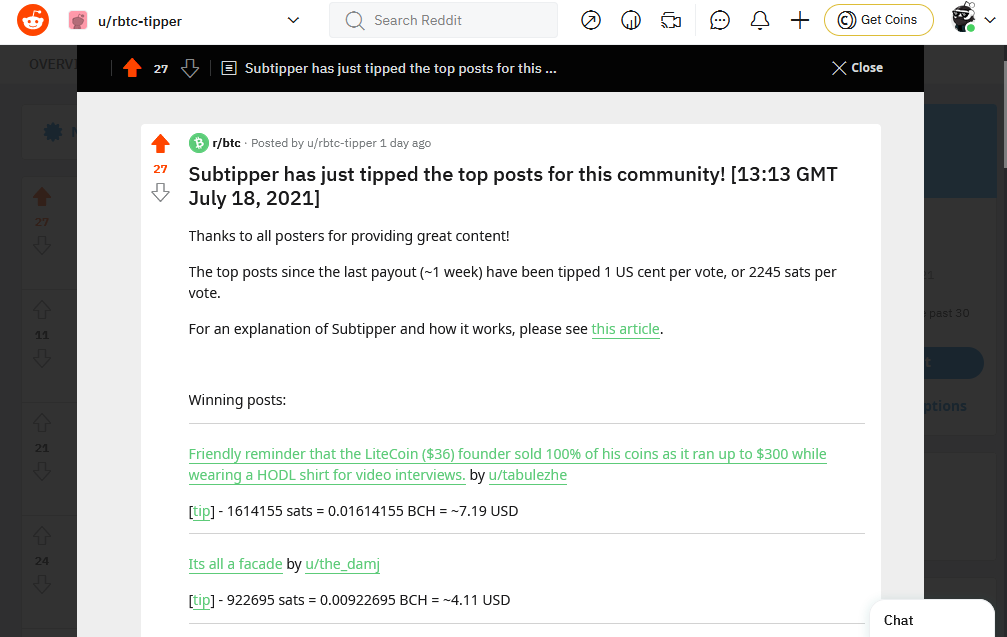Close the post overlay
Image resolution: width=1007 pixels, height=637 pixels.
(857, 67)
